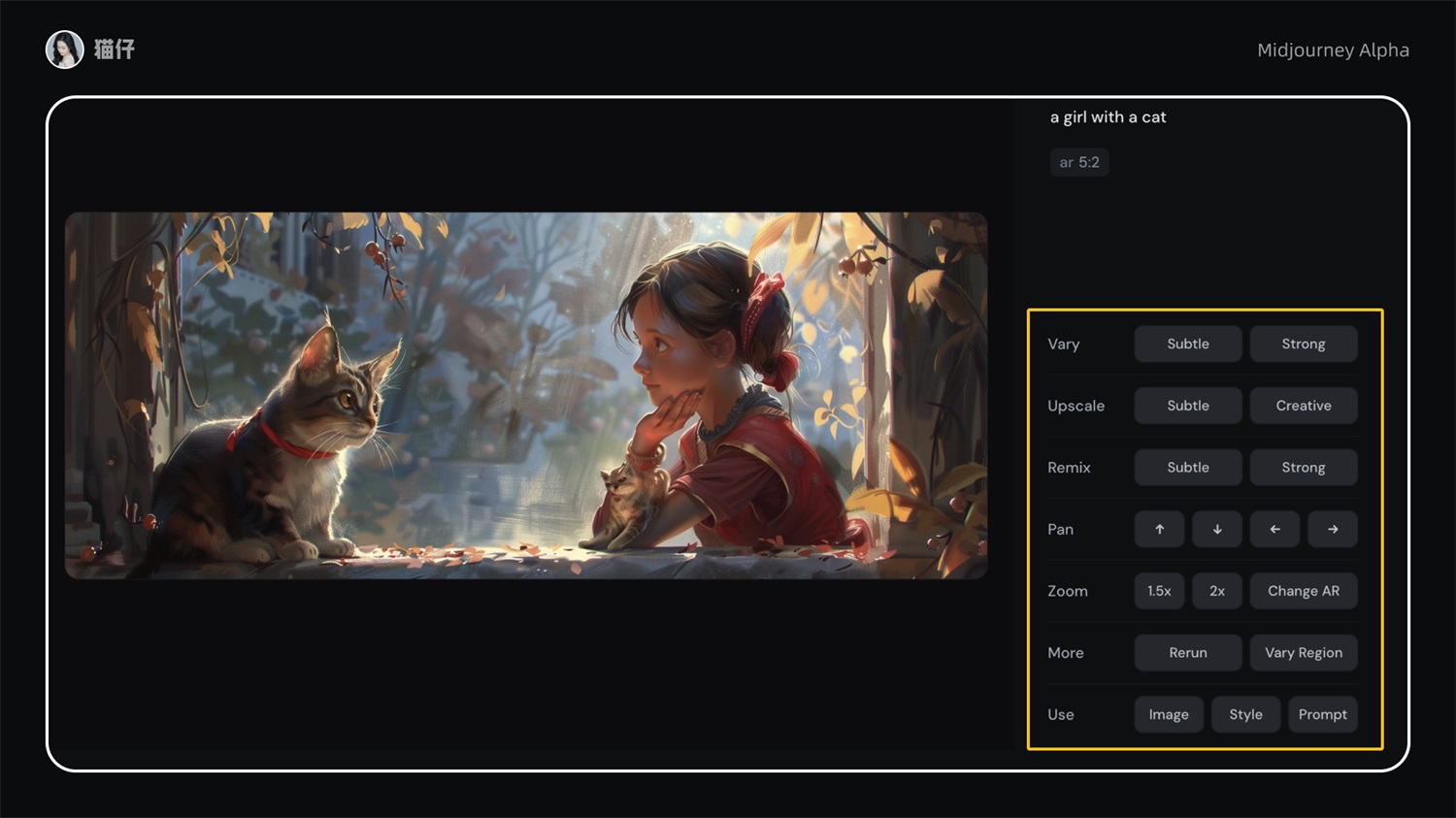
Task: Select Vary Subtle option
Action: [x=1187, y=344]
